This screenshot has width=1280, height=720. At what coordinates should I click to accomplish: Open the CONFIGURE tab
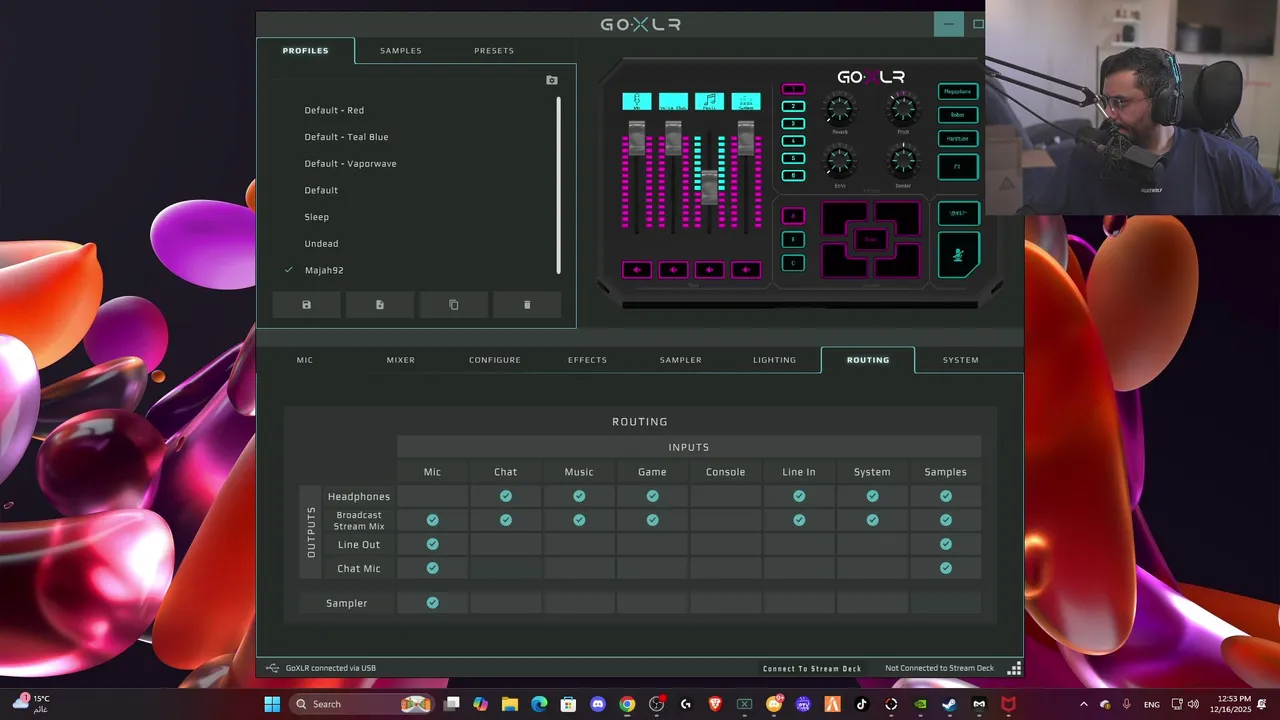495,360
